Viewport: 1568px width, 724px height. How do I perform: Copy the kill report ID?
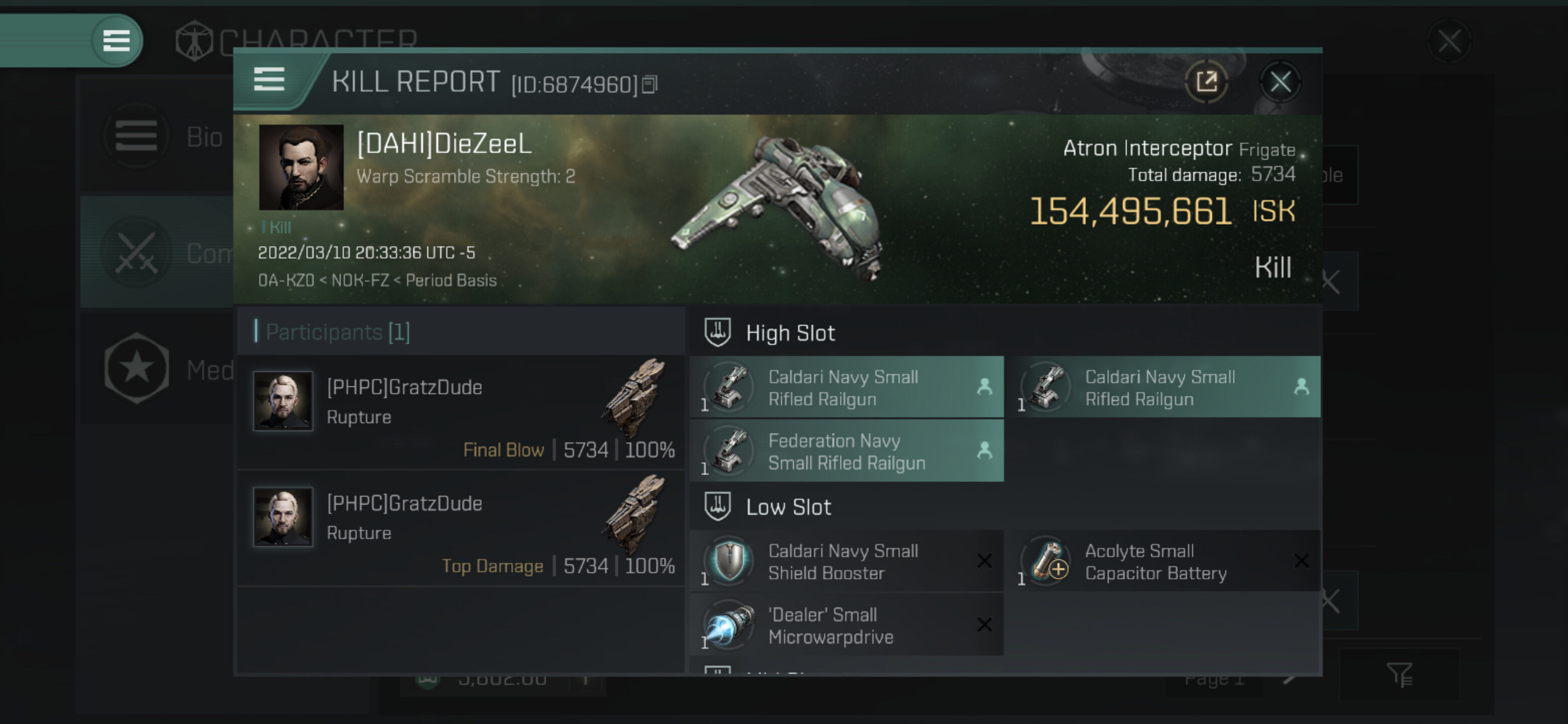pos(650,84)
